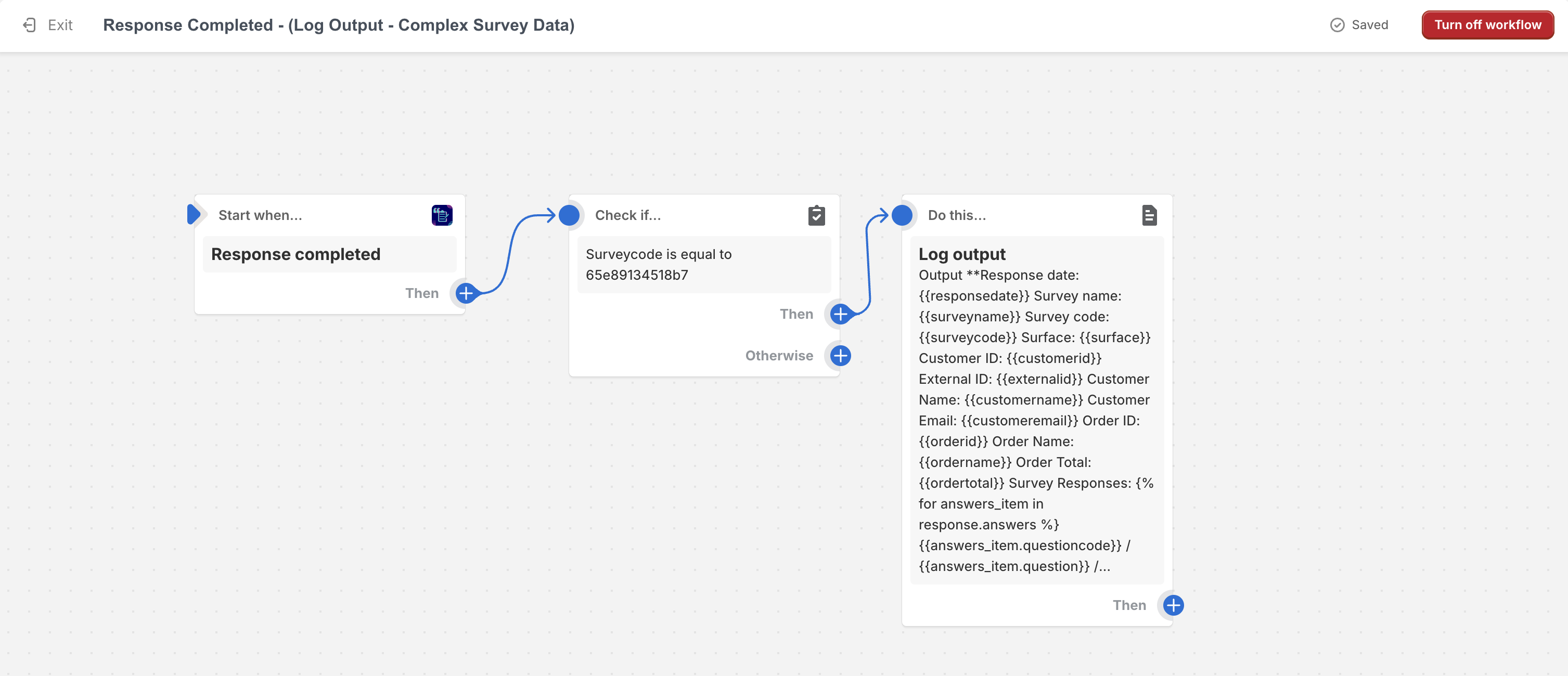1568x676 pixels.
Task: Click the Otherwise label
Action: click(779, 355)
